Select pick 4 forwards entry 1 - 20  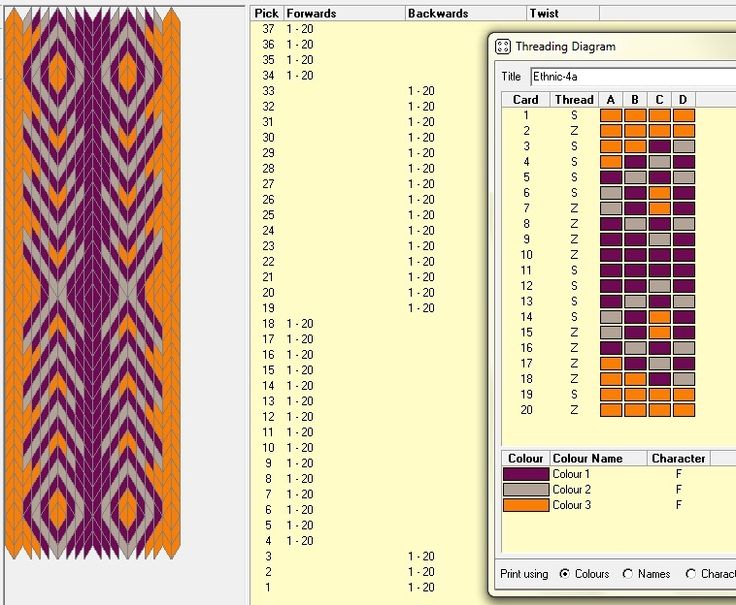click(300, 541)
